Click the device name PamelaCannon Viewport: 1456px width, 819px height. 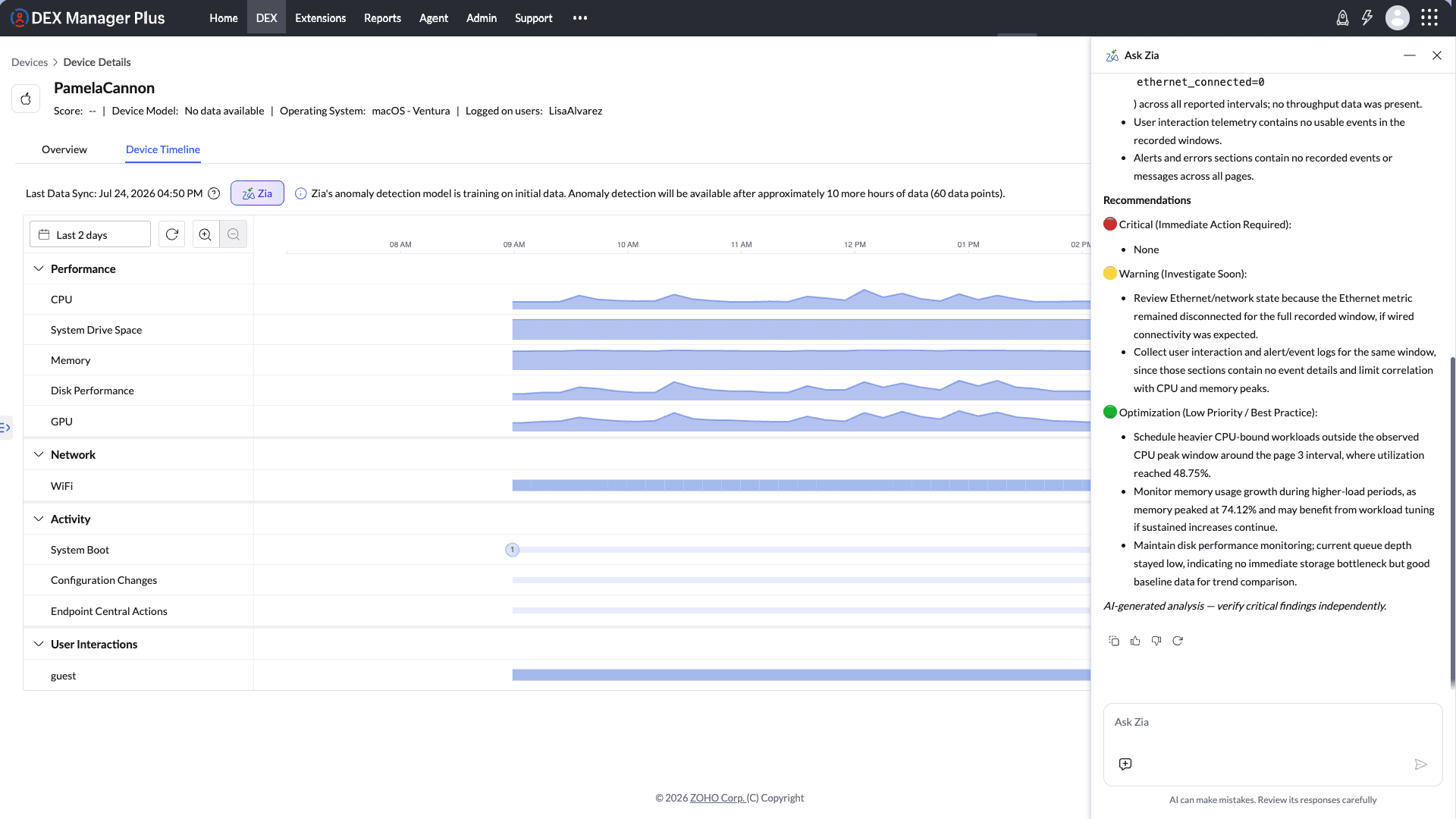[x=104, y=88]
